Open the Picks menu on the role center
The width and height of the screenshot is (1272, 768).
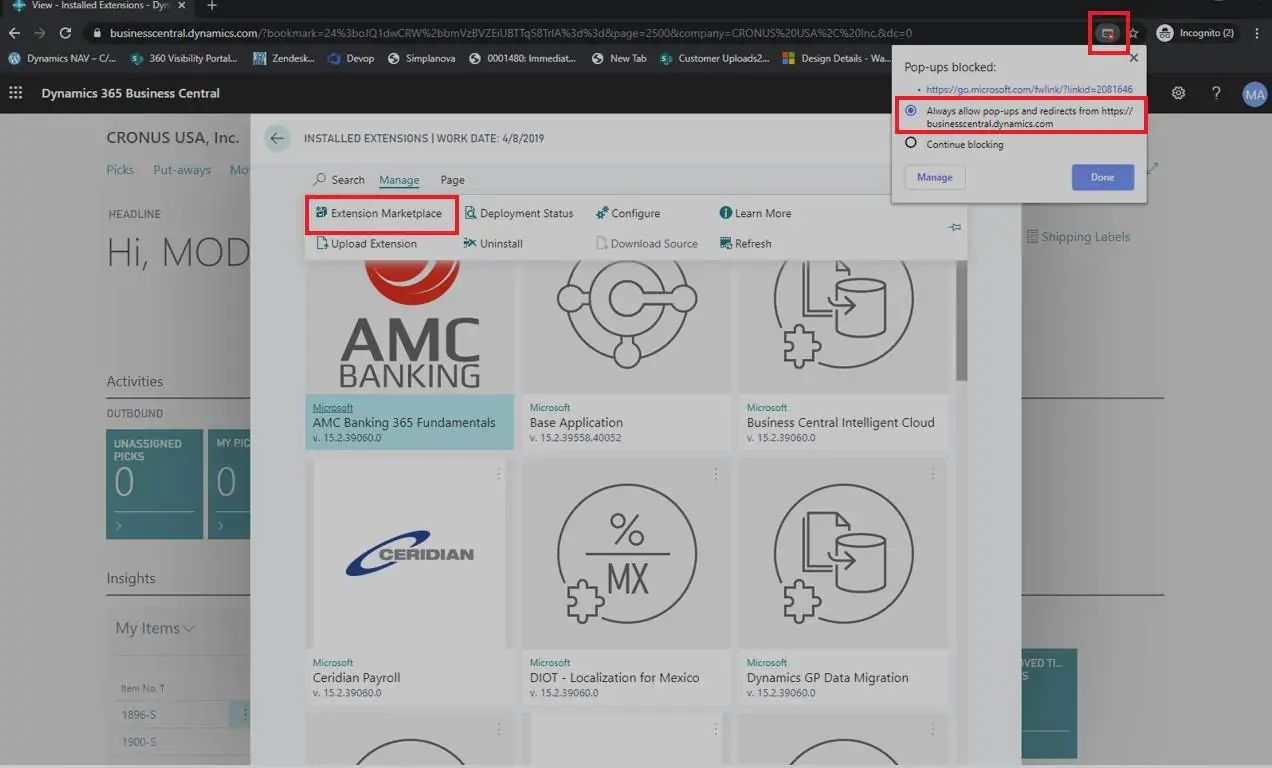click(120, 170)
